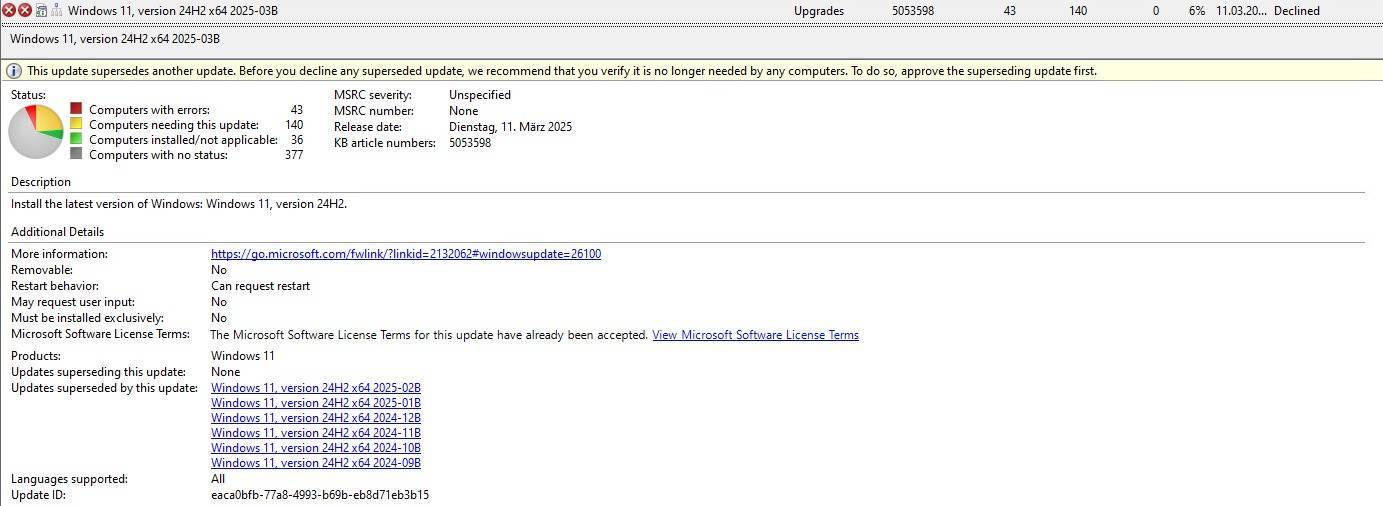Open superseded update 24H2 x64 2025-01B
Viewport: 1383px width, 506px height.
(x=315, y=403)
